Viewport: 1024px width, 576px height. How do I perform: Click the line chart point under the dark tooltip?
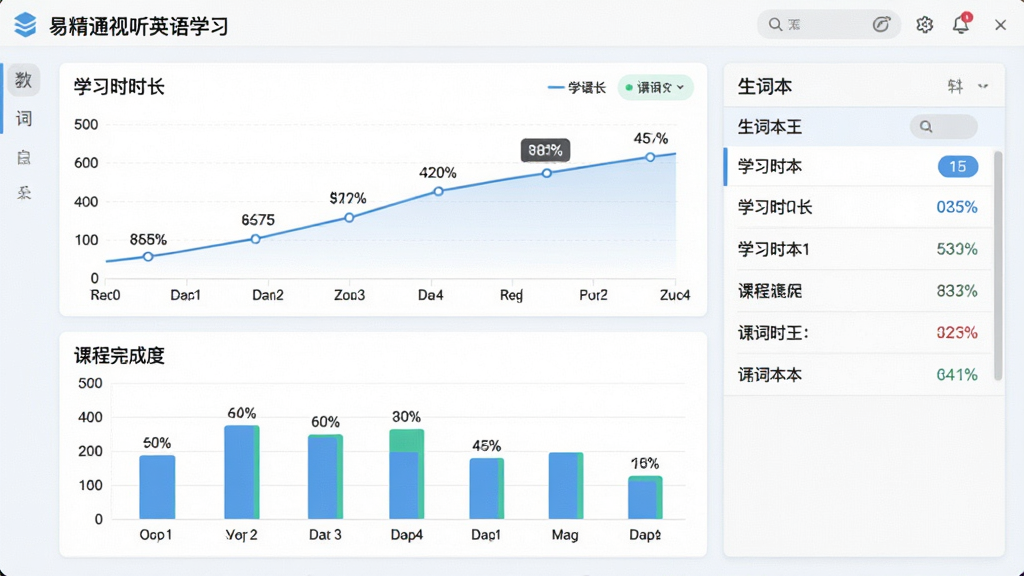coord(547,173)
